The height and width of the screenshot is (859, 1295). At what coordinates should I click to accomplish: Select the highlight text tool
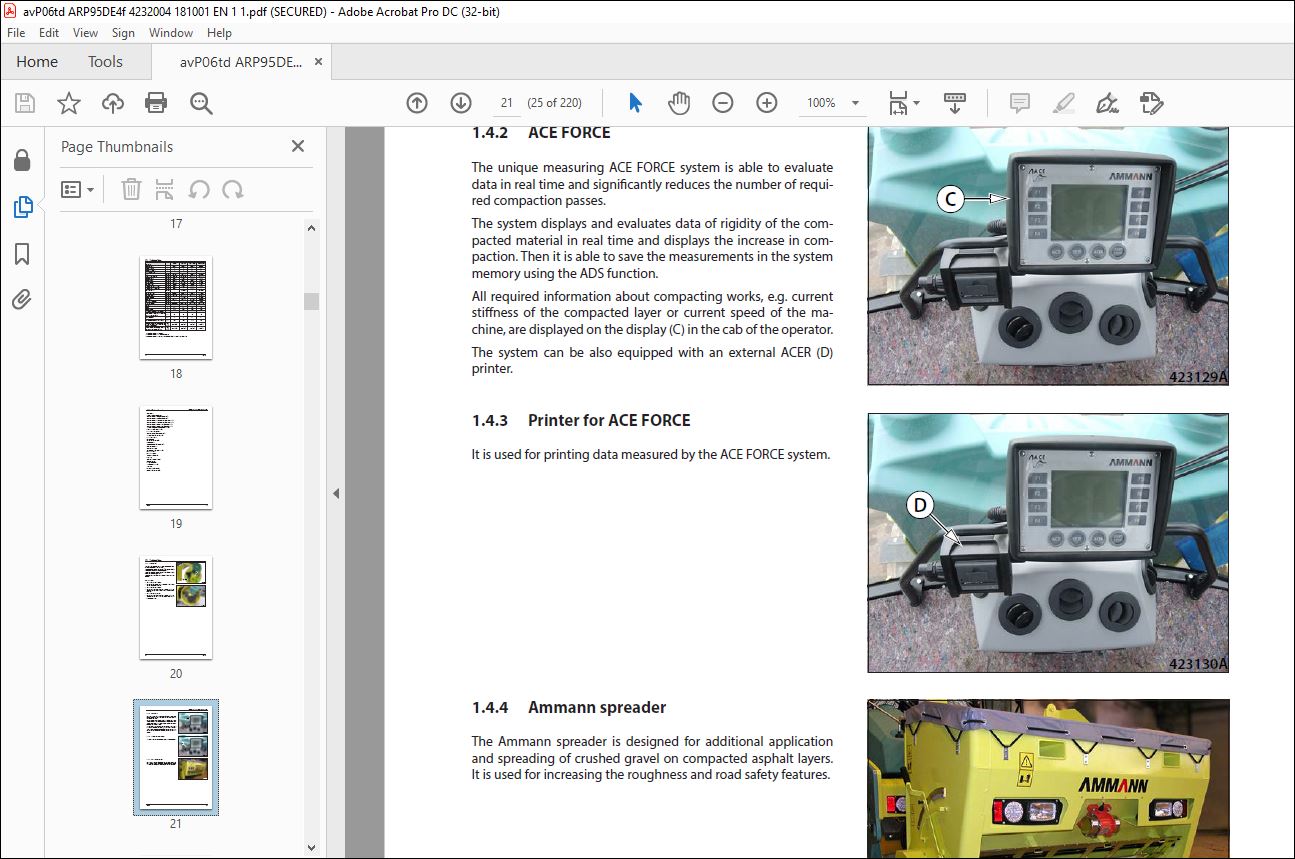(x=1063, y=103)
